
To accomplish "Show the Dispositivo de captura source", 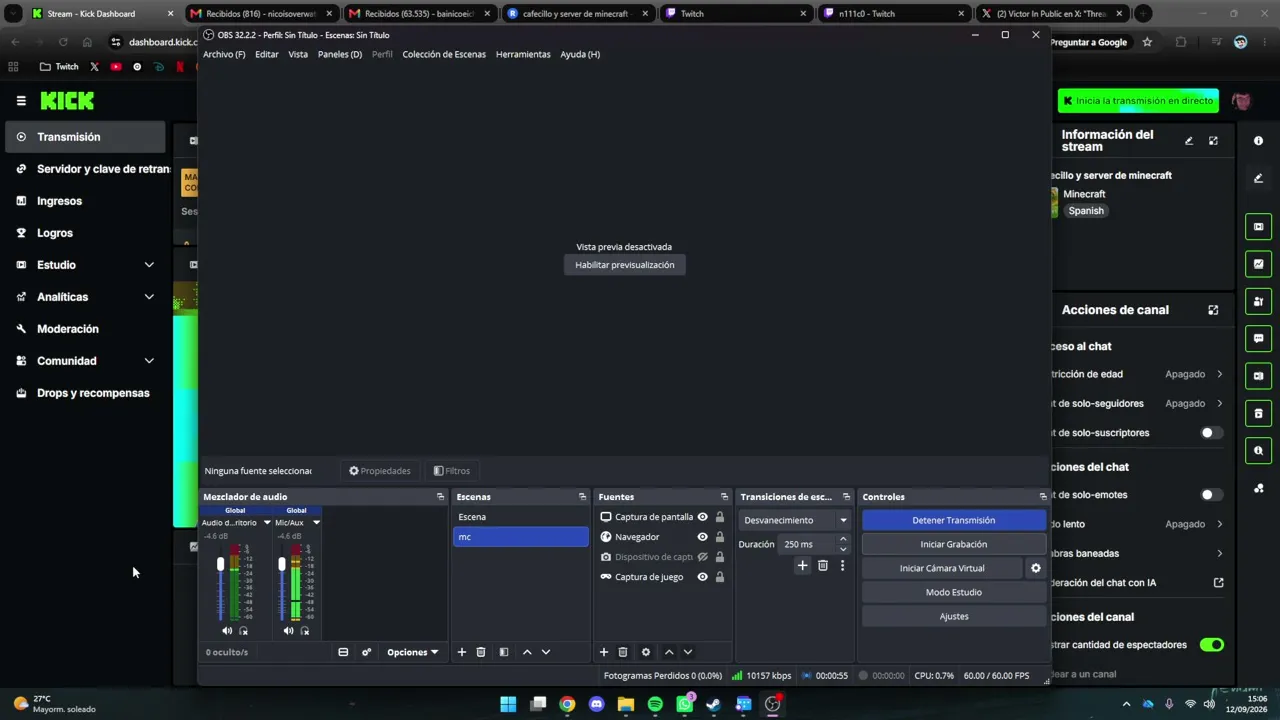I will pyautogui.click(x=702, y=557).
